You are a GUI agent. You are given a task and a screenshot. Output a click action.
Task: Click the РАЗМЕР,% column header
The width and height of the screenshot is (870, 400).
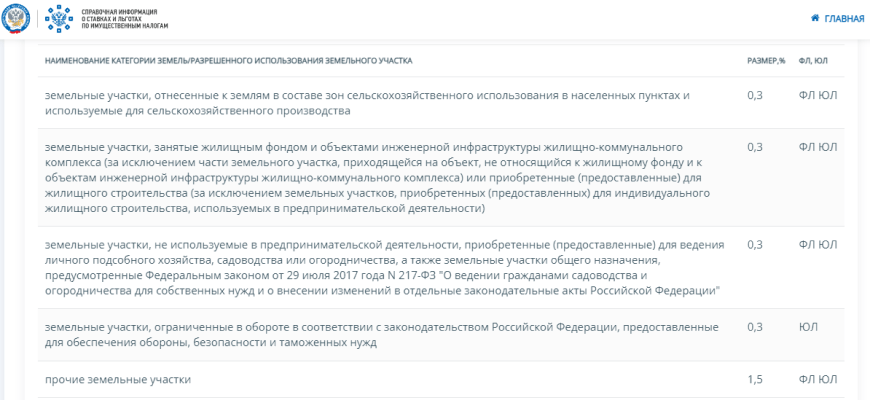(766, 61)
